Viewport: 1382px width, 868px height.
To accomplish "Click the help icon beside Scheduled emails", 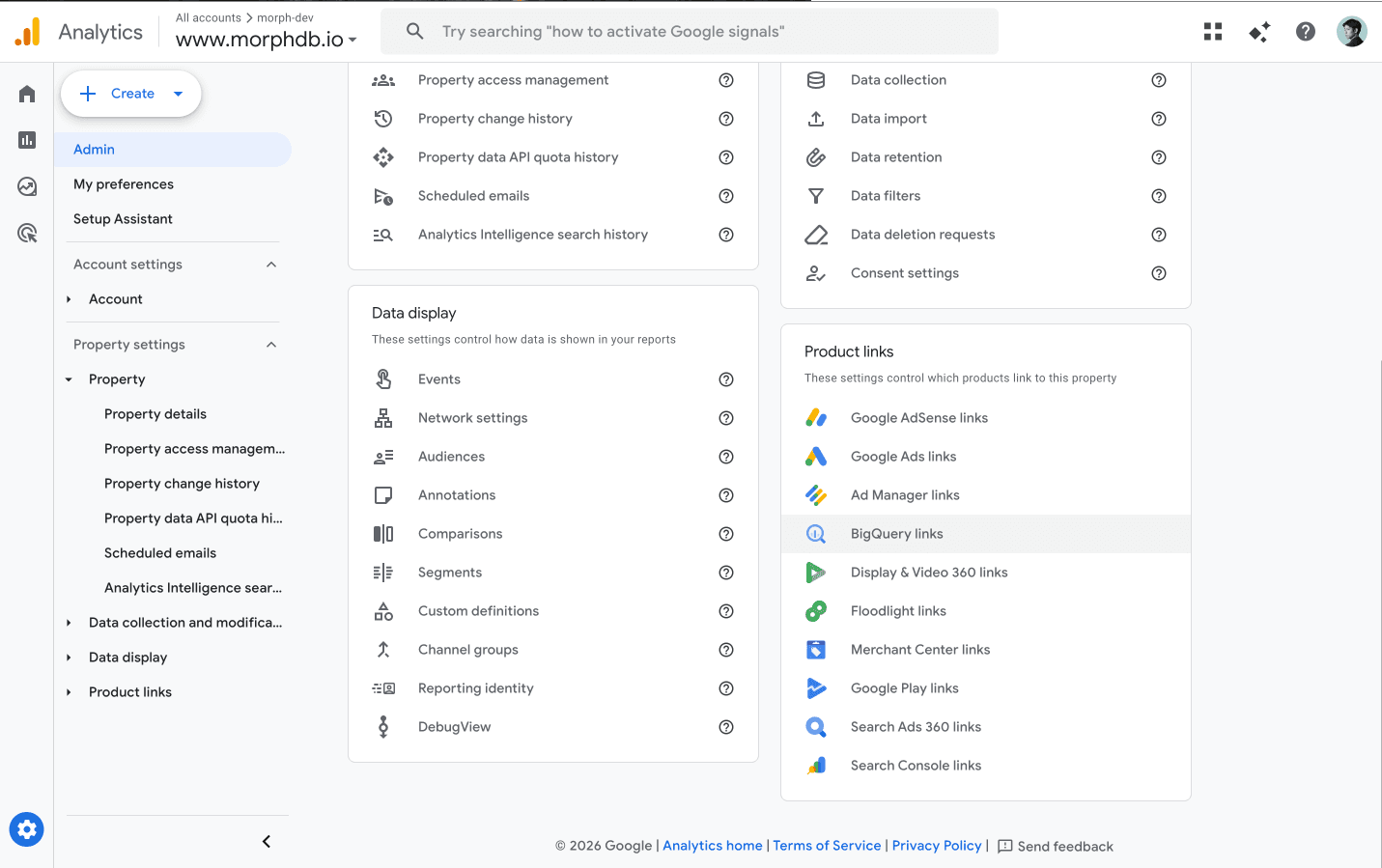I will [726, 196].
